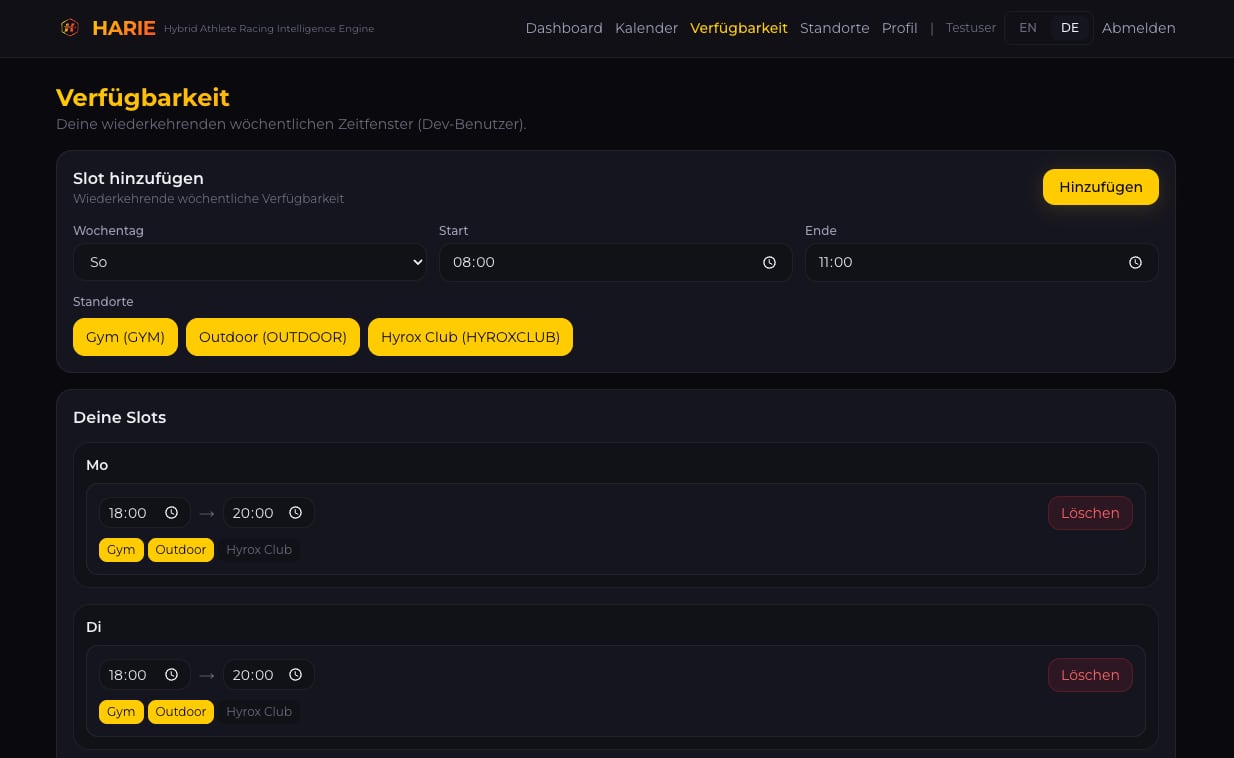Navigate to the Kalender page
The image size is (1234, 758).
(646, 28)
